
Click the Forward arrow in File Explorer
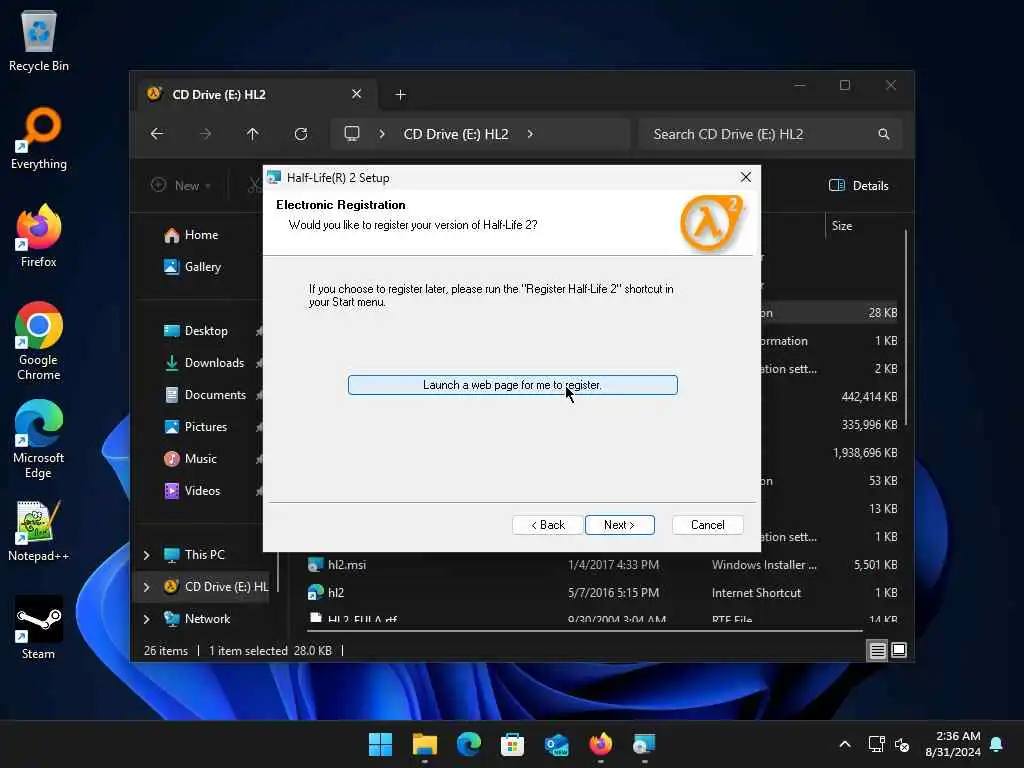tap(205, 134)
